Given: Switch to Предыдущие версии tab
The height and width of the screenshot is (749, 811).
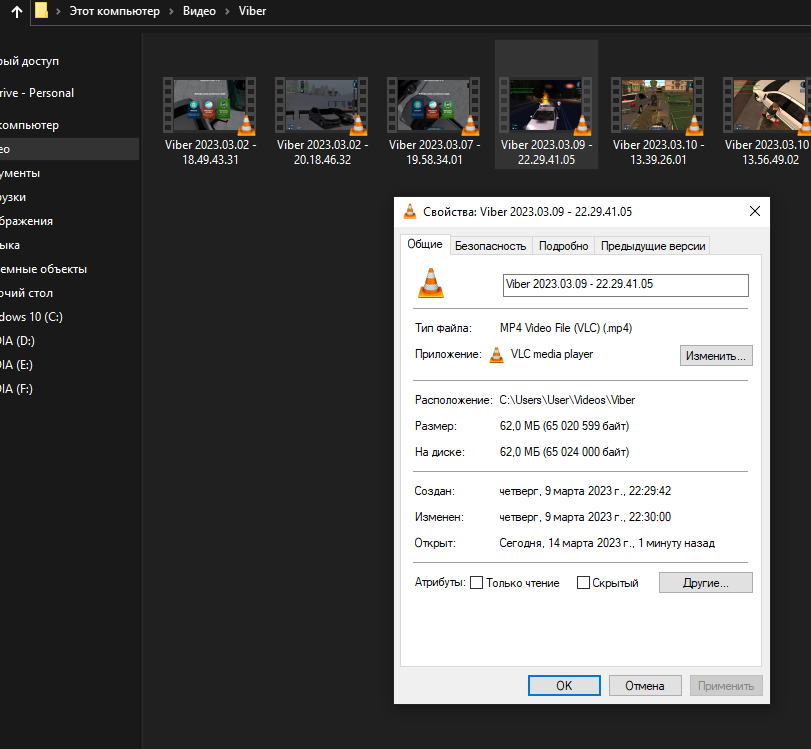Looking at the screenshot, I should pyautogui.click(x=653, y=246).
